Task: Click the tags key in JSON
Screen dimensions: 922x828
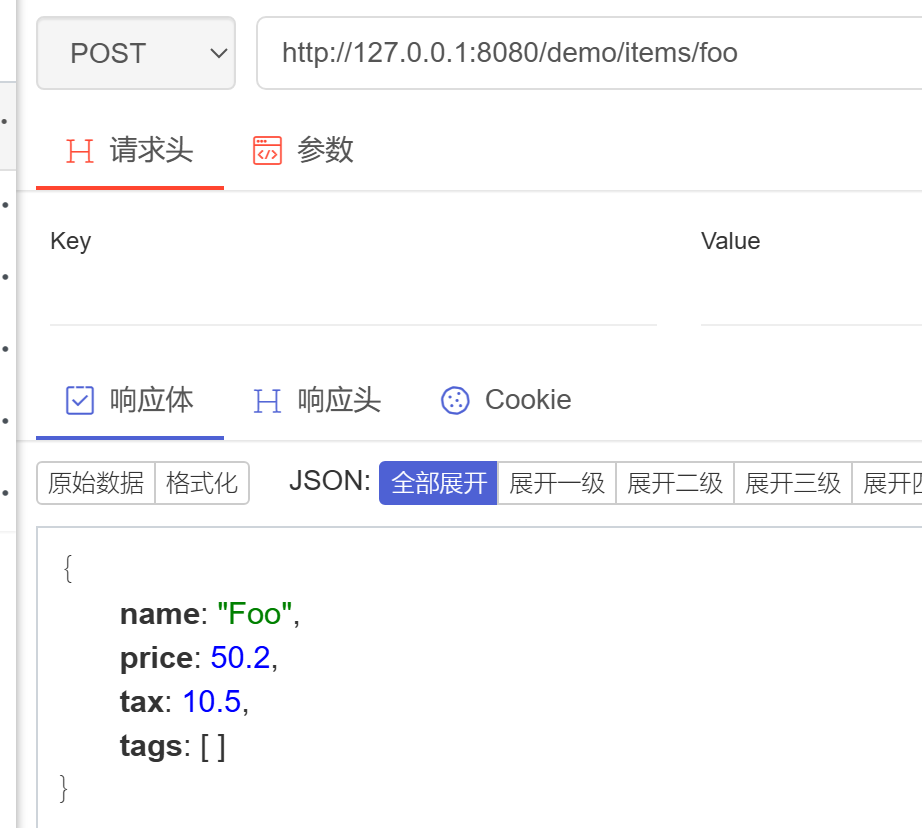Action: coord(152,746)
